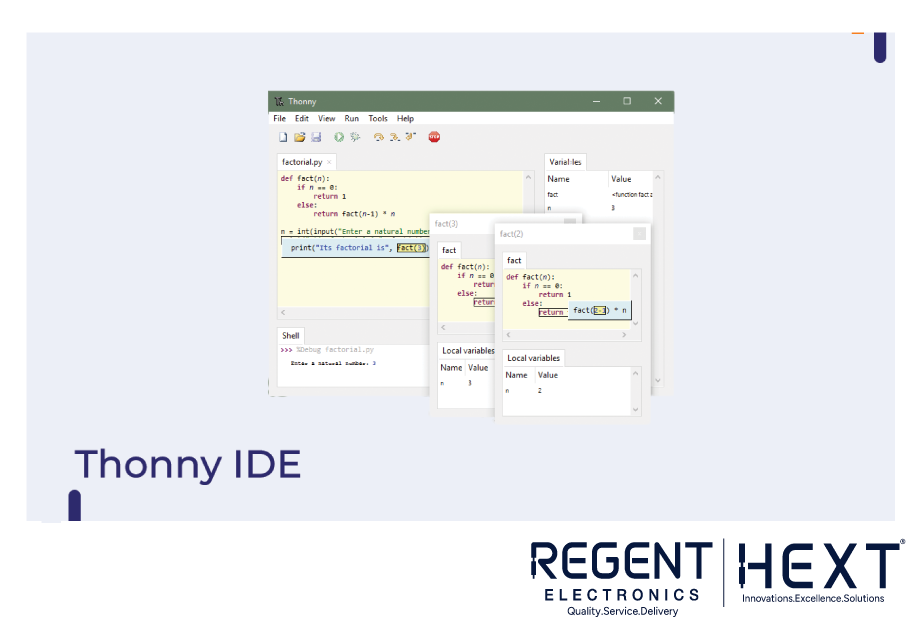Maximize the Thonny window

pos(627,101)
